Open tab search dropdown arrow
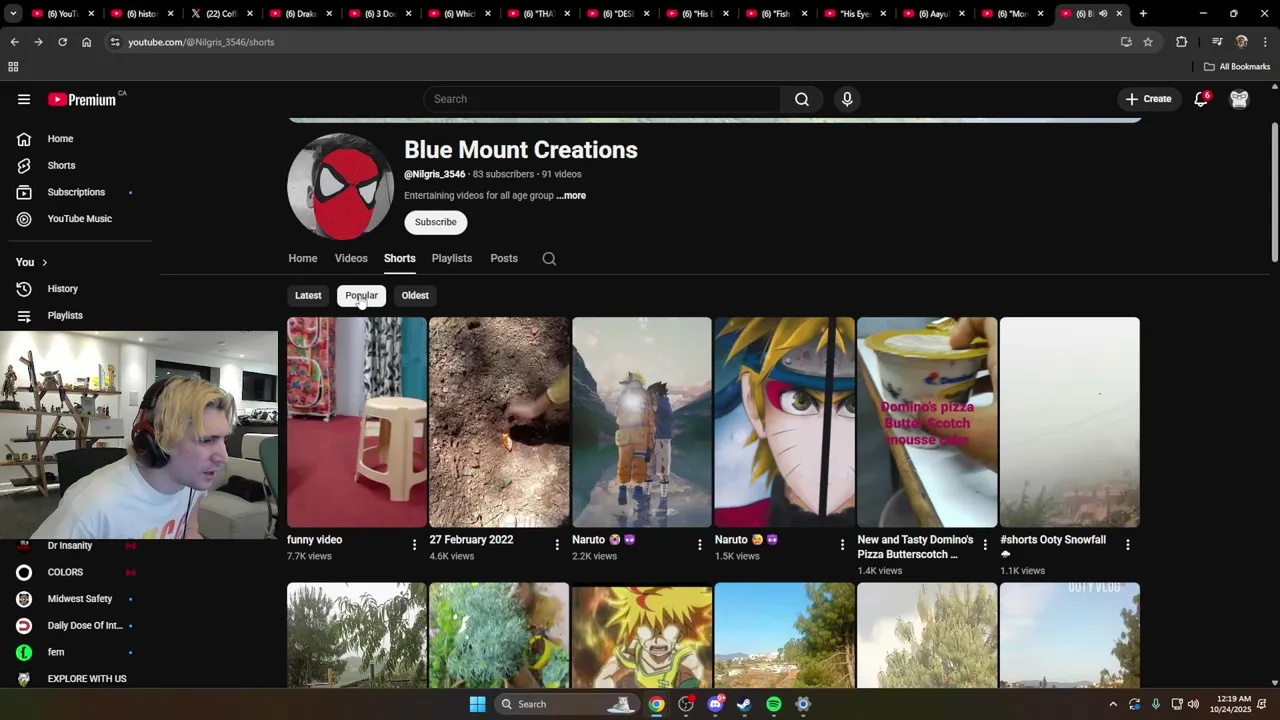 pyautogui.click(x=13, y=14)
